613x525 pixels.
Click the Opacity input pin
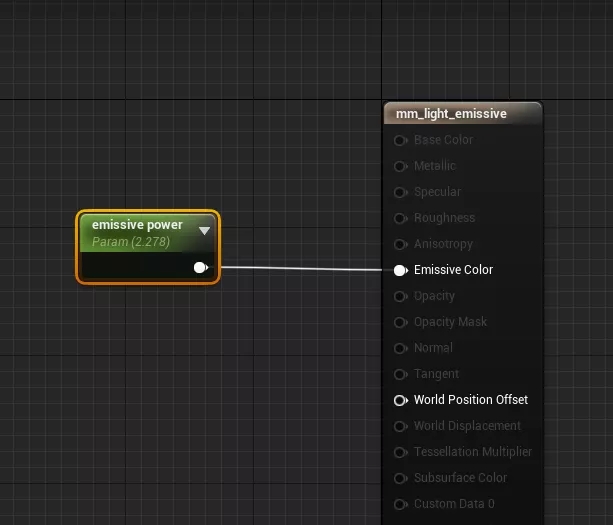[400, 296]
